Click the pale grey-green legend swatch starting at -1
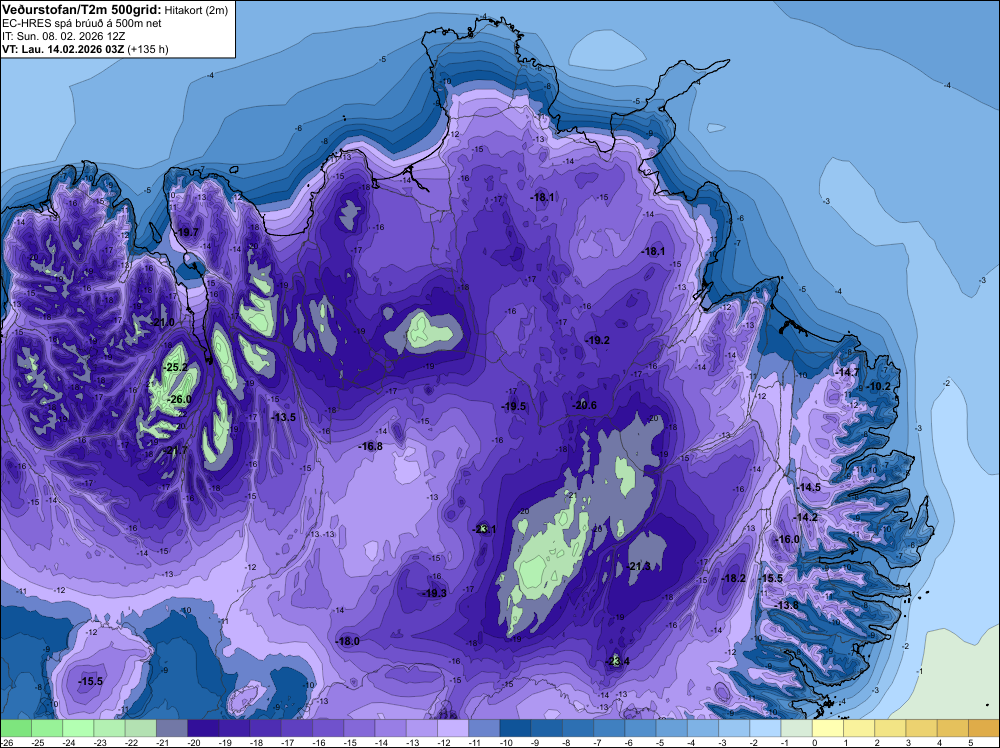 797,728
